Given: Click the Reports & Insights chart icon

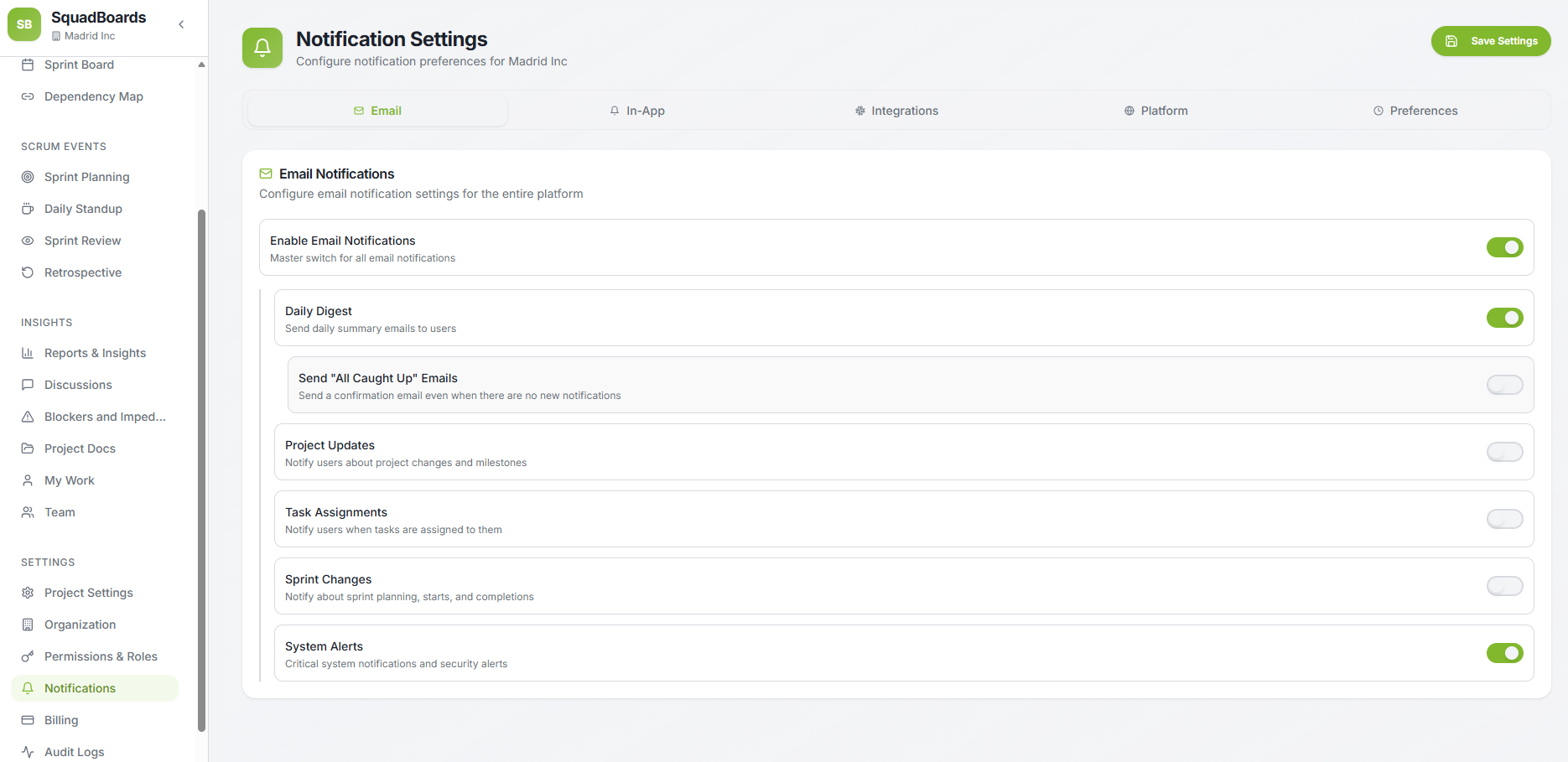Looking at the screenshot, I should (28, 353).
